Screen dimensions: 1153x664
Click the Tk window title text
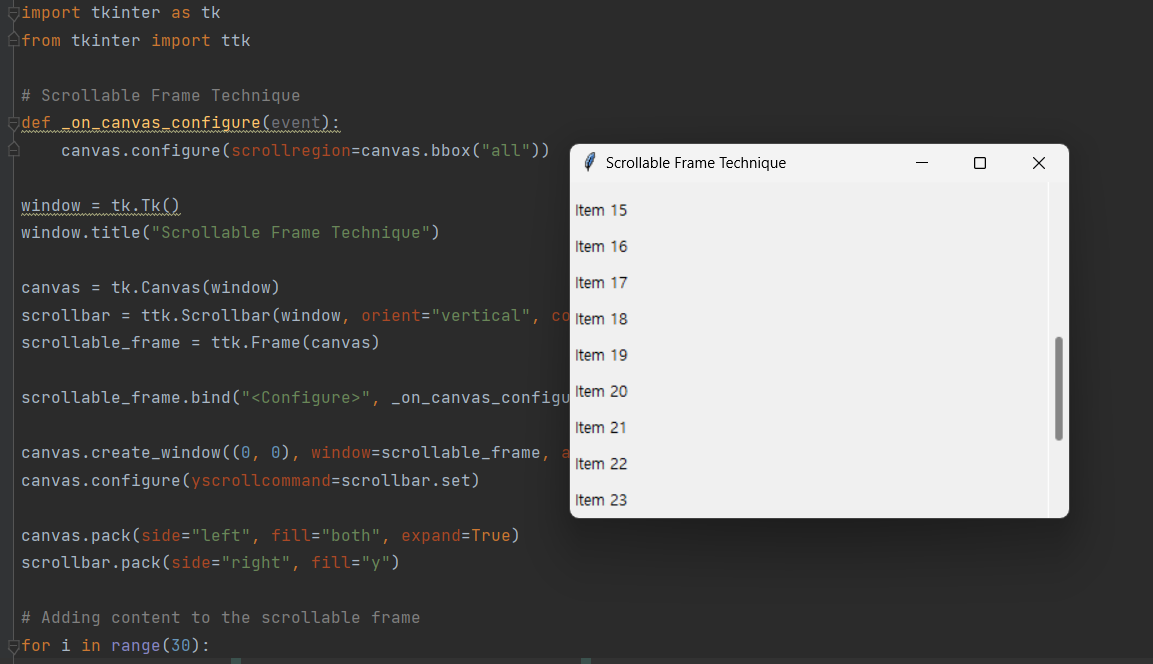coord(696,163)
